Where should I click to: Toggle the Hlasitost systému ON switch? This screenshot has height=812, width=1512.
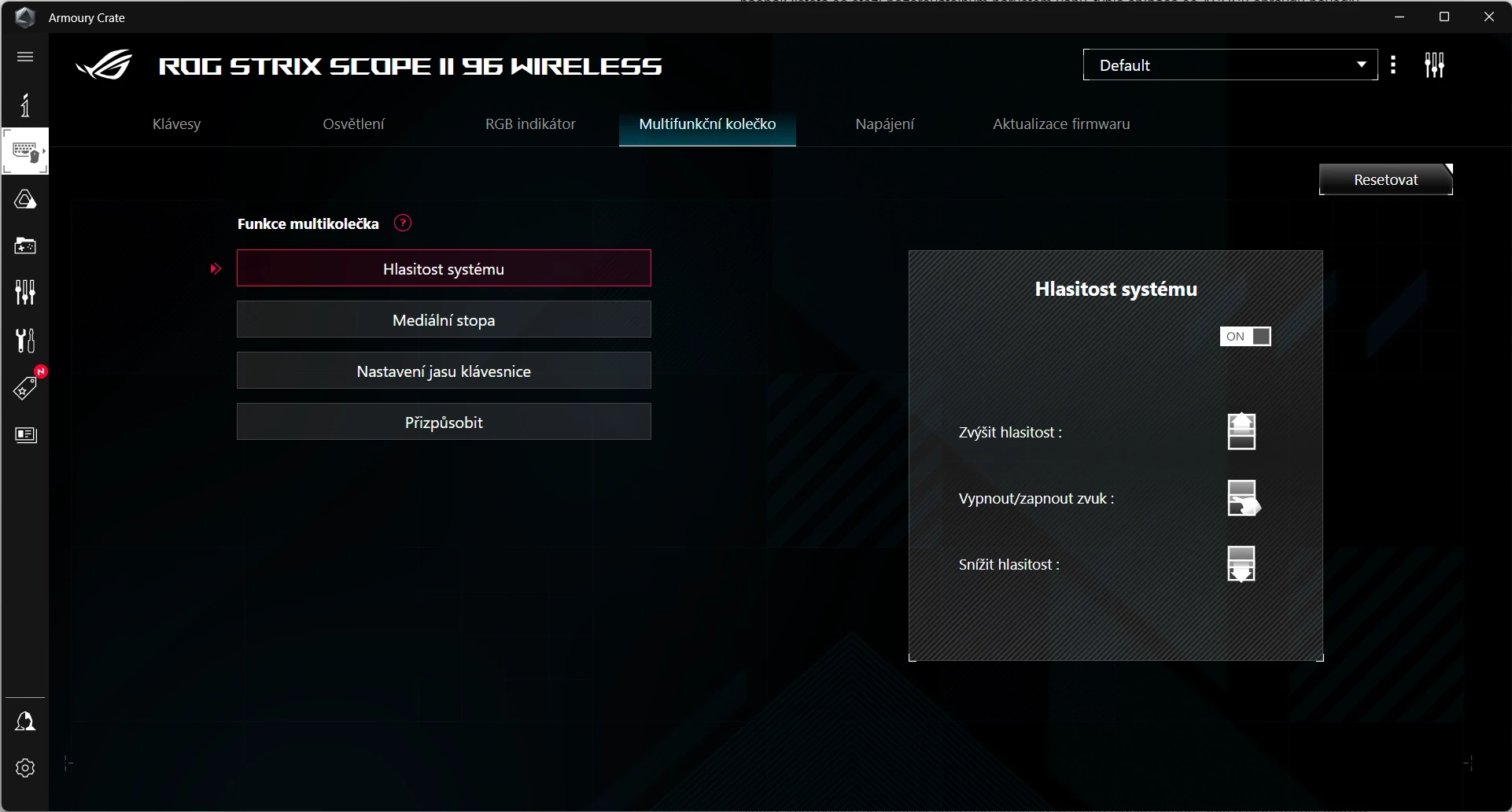point(1245,337)
